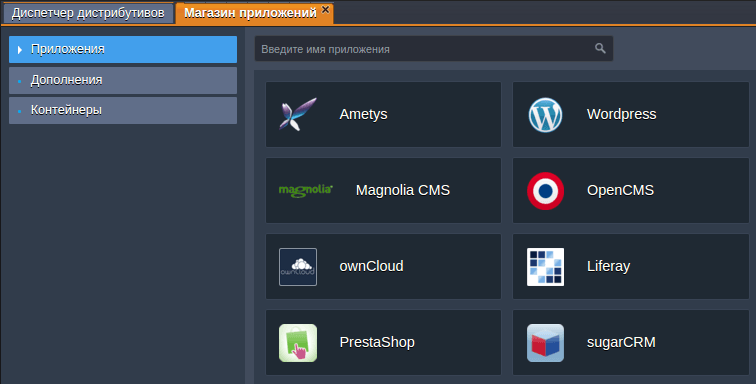Open the Приложения sidebar section
Image resolution: width=756 pixels, height=384 pixels.
point(123,49)
